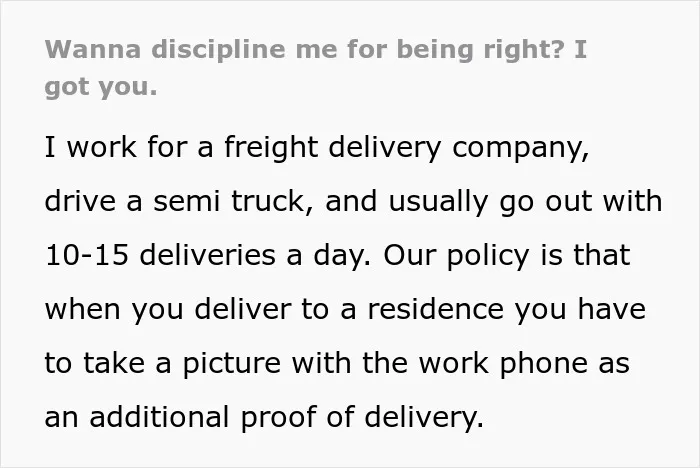Click the opening words 'I work'
Image resolution: width=700 pixels, height=468 pixels.
click(x=91, y=147)
